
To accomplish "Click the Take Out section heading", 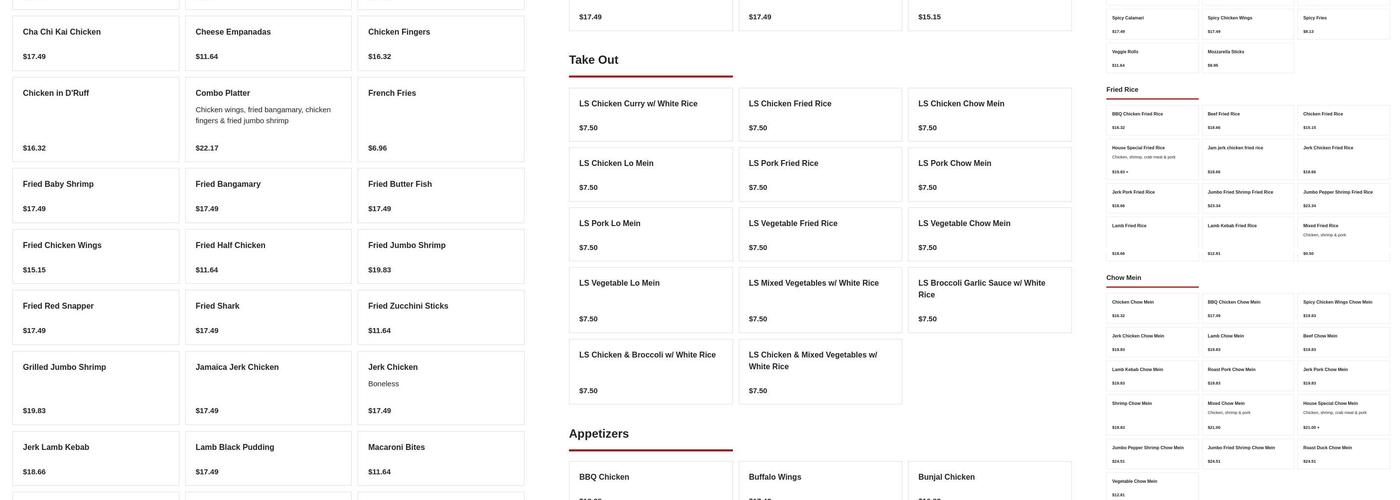I will click(x=594, y=60).
